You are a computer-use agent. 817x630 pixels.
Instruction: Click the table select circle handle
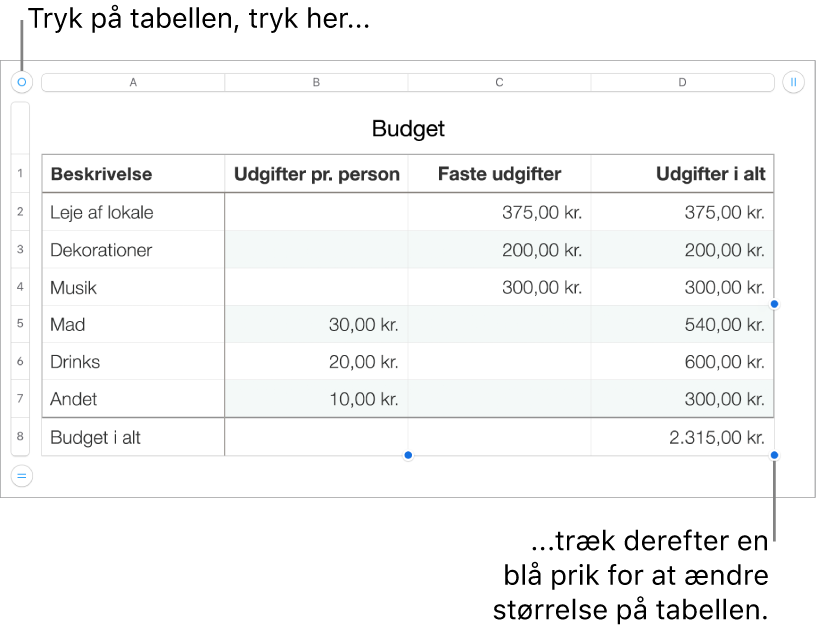[x=21, y=82]
